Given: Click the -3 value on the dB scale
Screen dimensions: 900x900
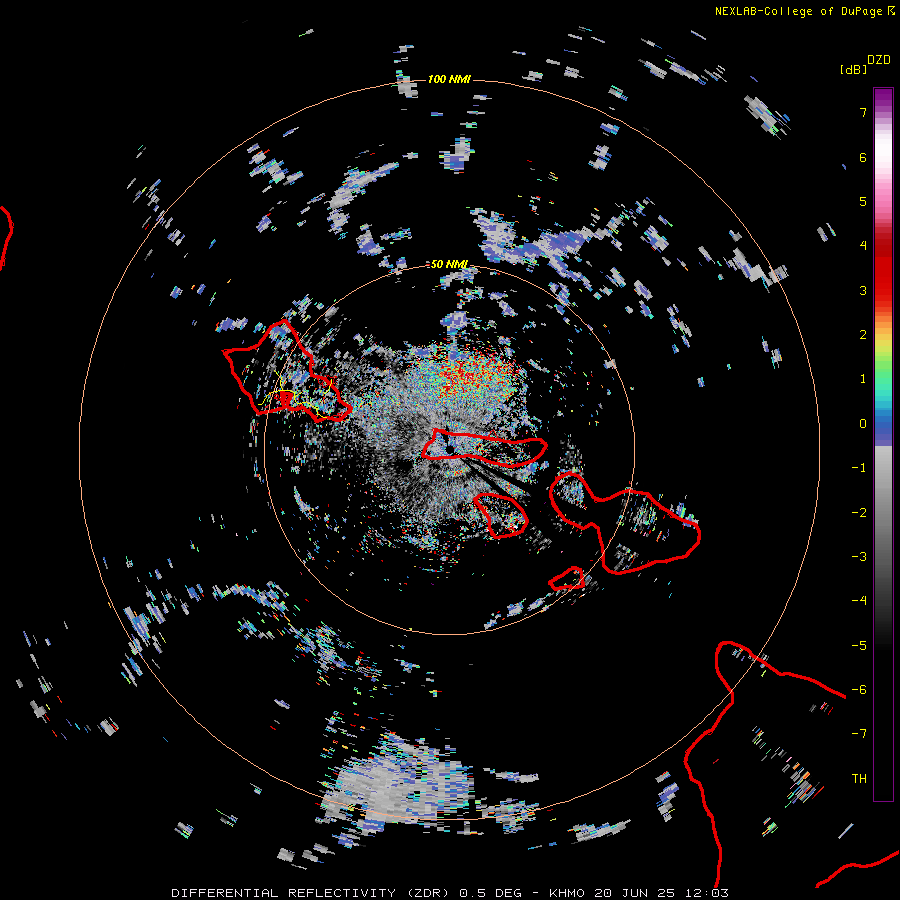Looking at the screenshot, I should (859, 557).
